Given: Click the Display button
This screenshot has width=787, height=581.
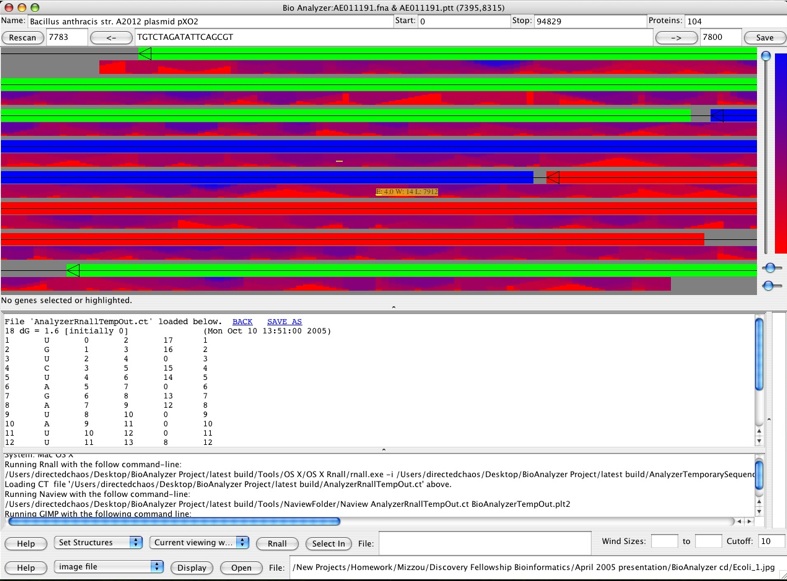Looking at the screenshot, I should coord(192,567).
